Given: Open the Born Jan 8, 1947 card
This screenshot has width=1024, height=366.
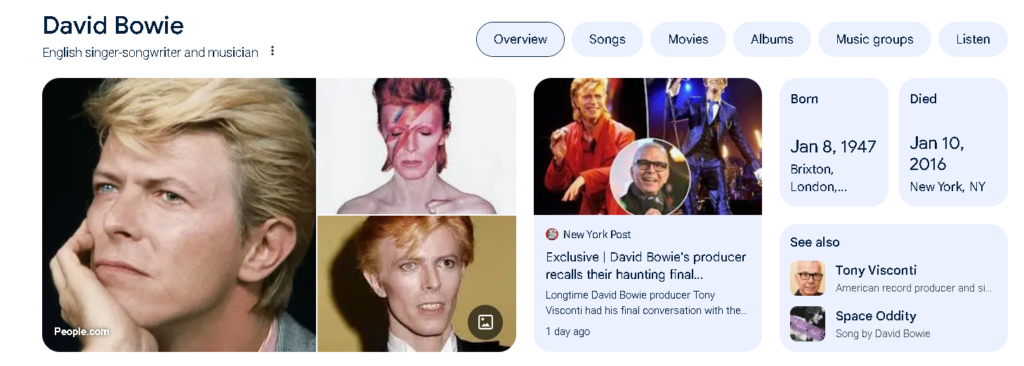Looking at the screenshot, I should pyautogui.click(x=834, y=142).
